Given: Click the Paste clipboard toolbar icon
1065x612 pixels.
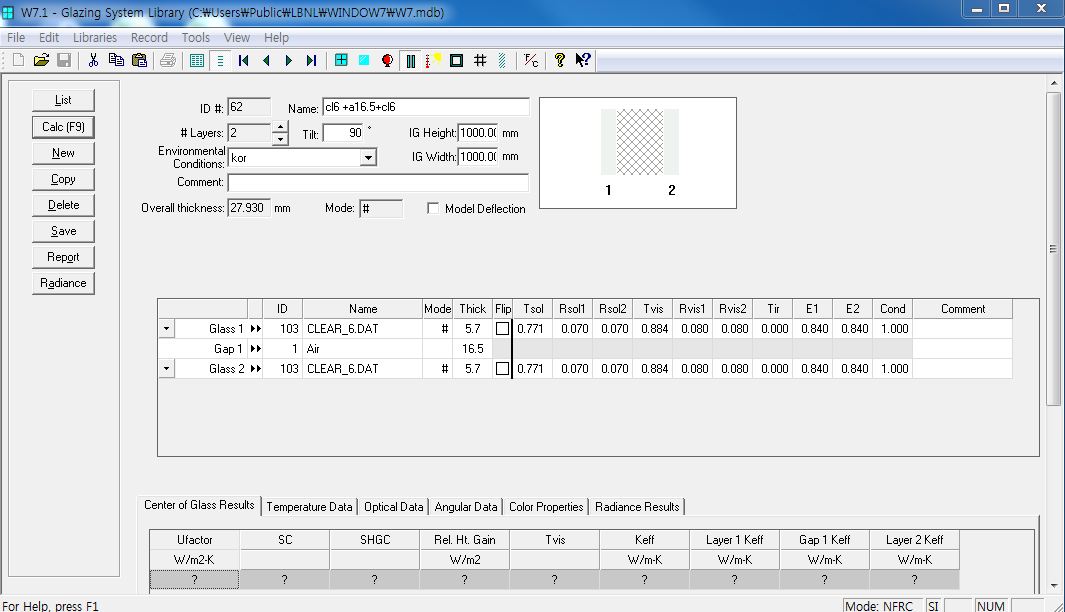Looking at the screenshot, I should [139, 60].
